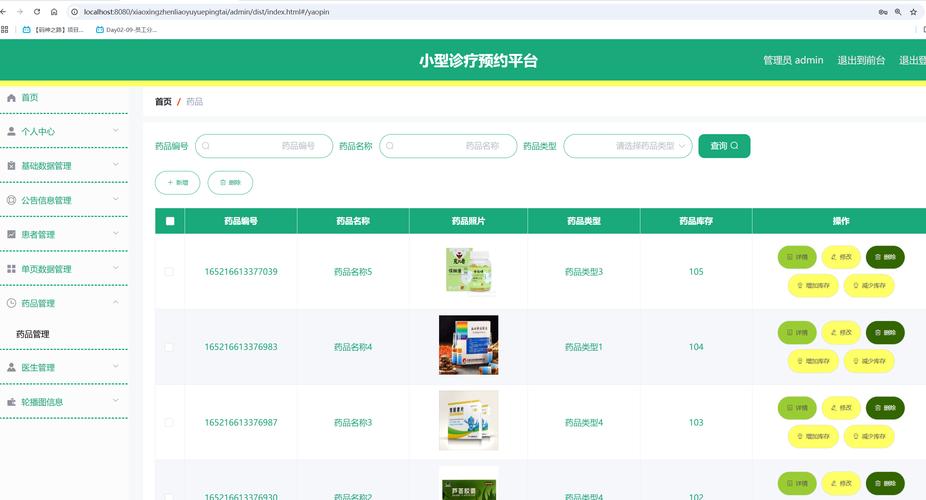The image size is (926, 500).
Task: Click 减少库存 for 药品名称3
Action: (x=869, y=436)
